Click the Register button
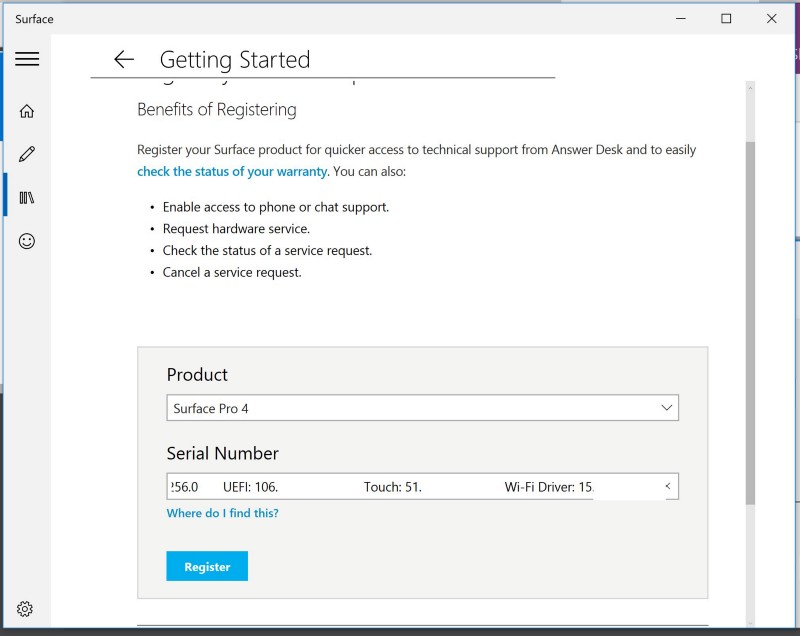Screen dimensions: 800x636 207,566
